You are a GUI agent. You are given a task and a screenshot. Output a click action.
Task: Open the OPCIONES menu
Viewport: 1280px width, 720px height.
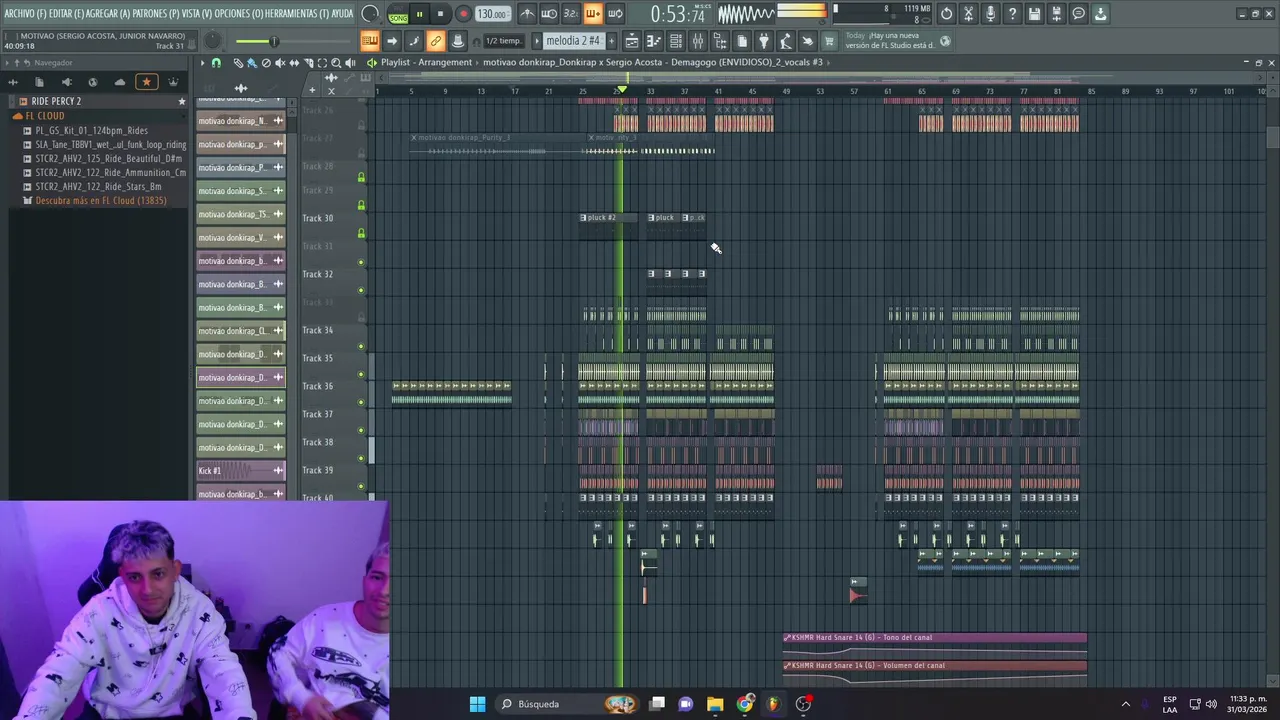[x=238, y=14]
